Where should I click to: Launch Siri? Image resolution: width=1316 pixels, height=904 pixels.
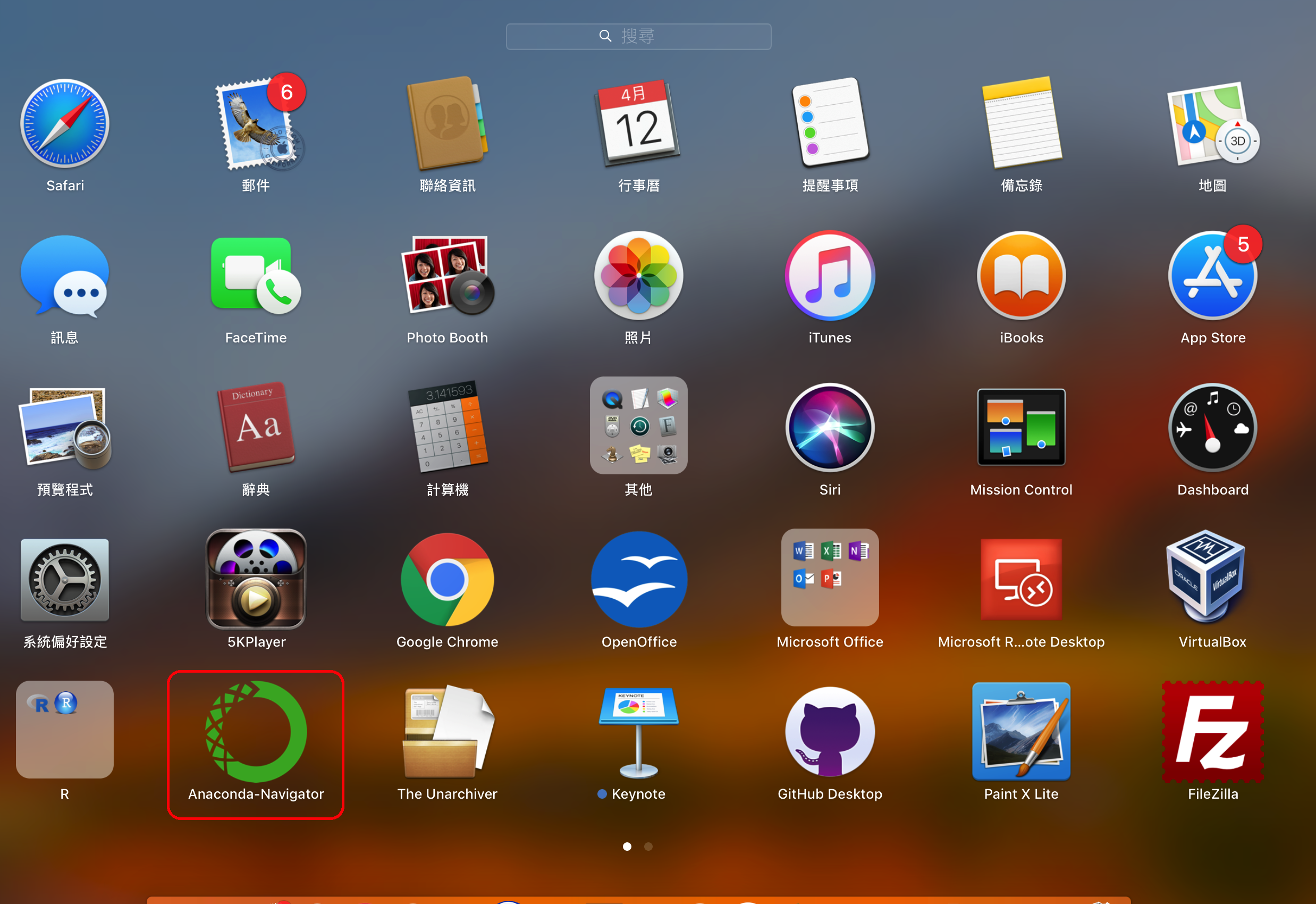(x=830, y=428)
